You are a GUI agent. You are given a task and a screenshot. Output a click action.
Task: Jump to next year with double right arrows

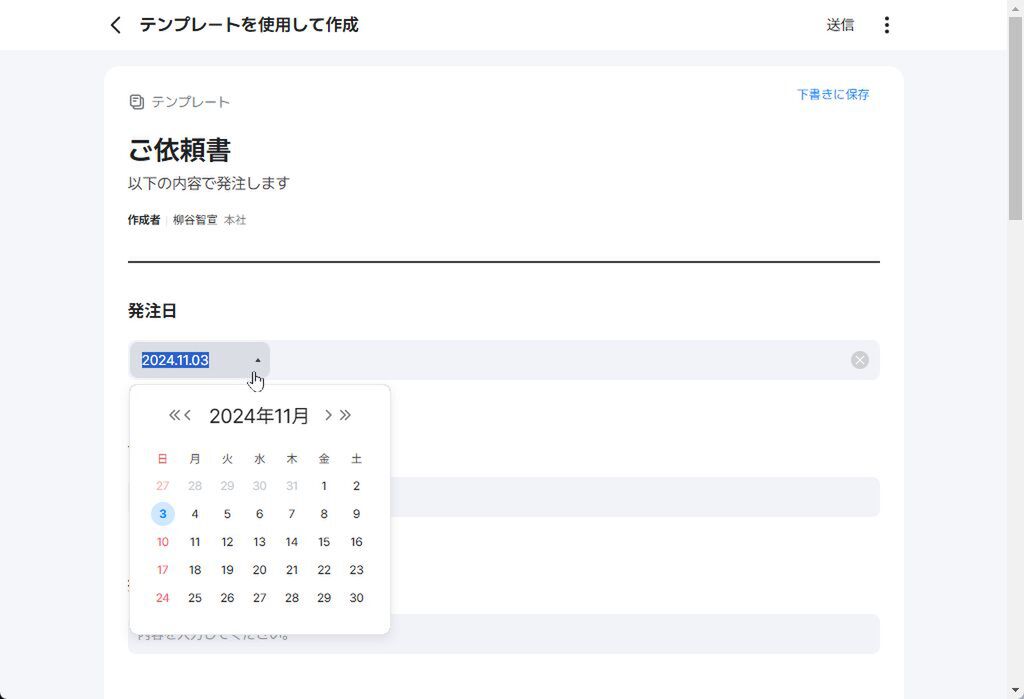click(x=345, y=415)
